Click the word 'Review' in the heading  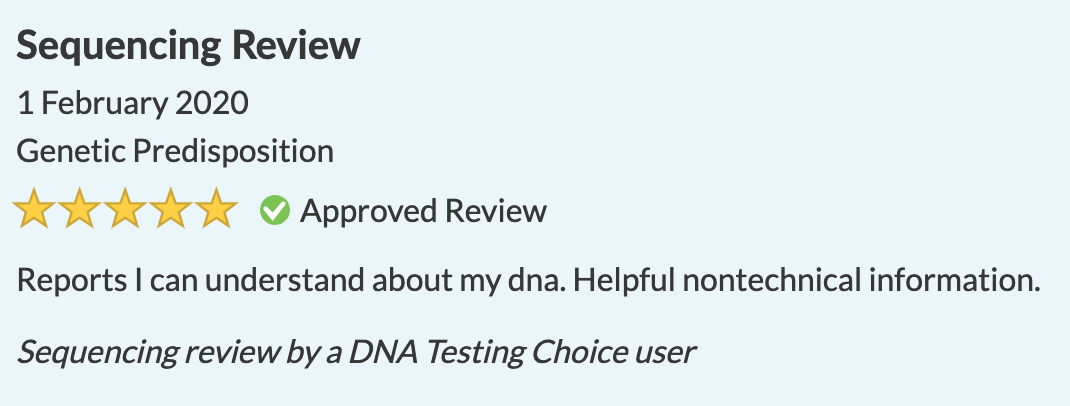click(295, 45)
